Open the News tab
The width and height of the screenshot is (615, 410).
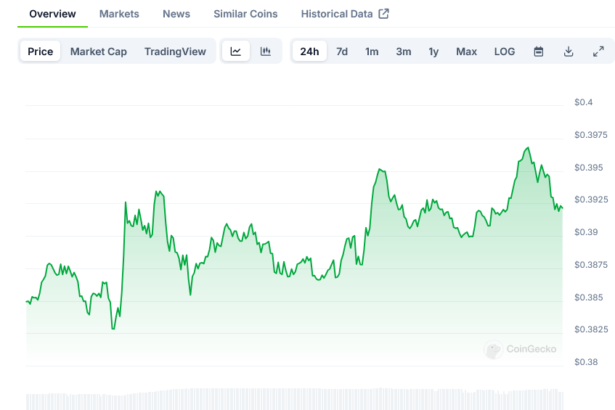176,14
